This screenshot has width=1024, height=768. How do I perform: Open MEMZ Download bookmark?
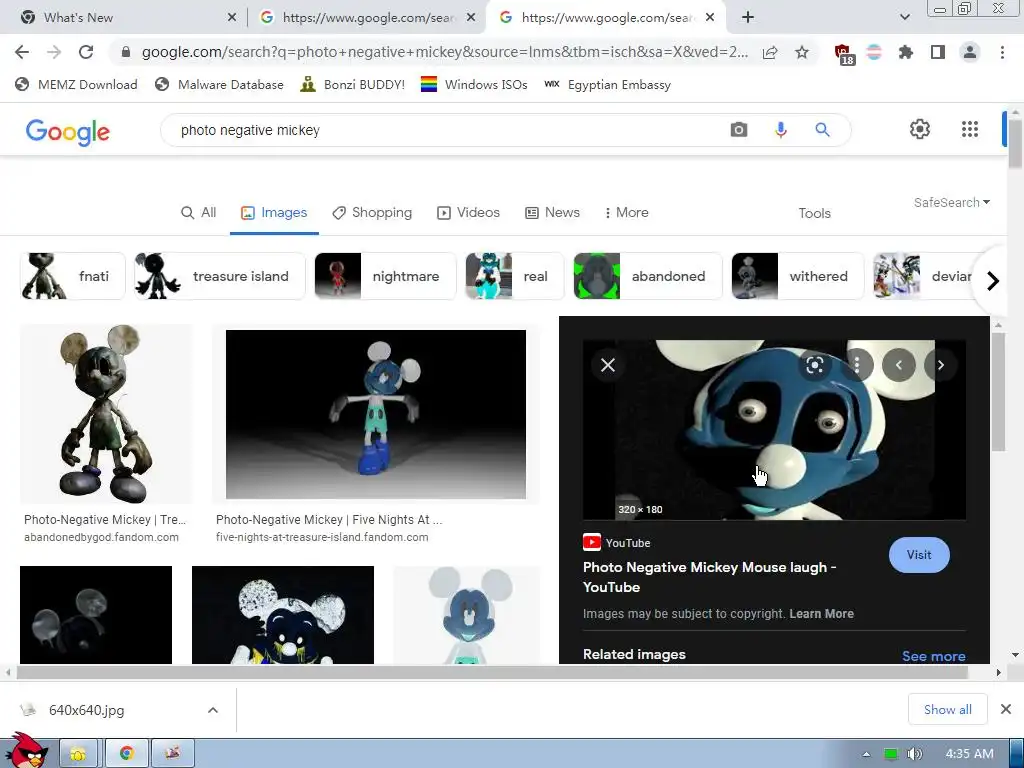click(76, 84)
